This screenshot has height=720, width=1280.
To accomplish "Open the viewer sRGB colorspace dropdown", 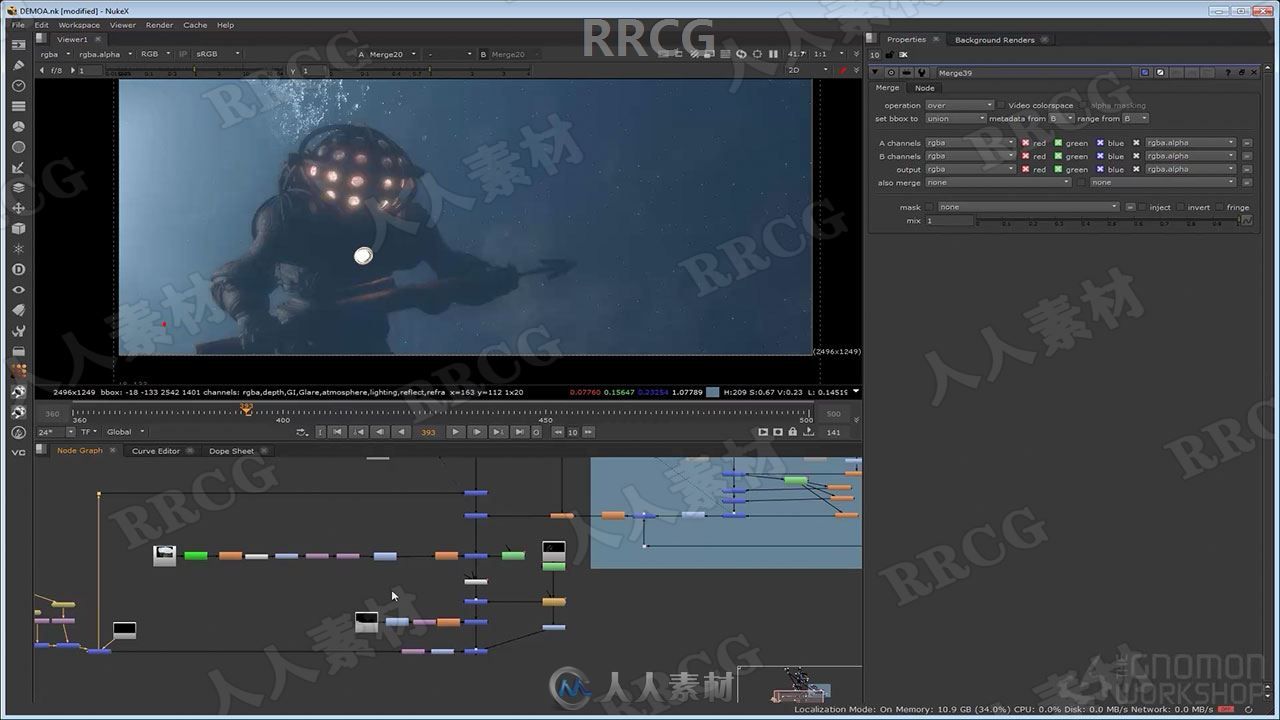I will [x=217, y=54].
